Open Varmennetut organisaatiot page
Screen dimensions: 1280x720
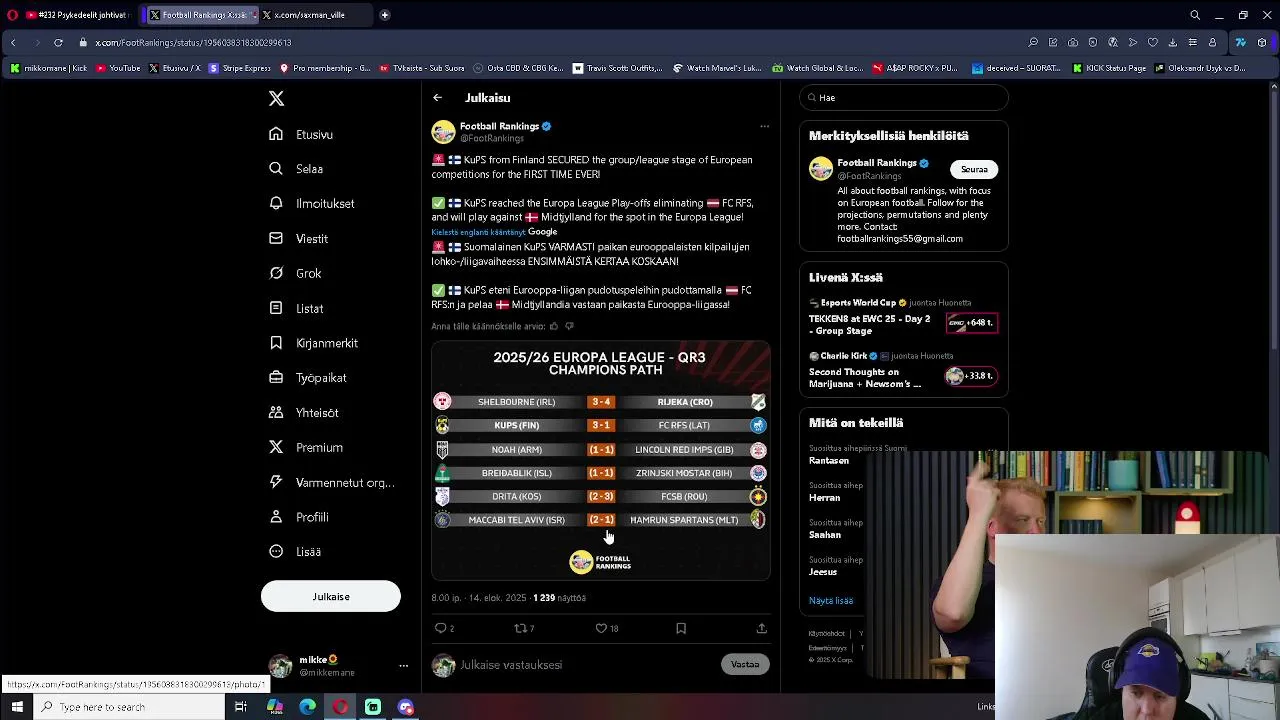pos(332,482)
